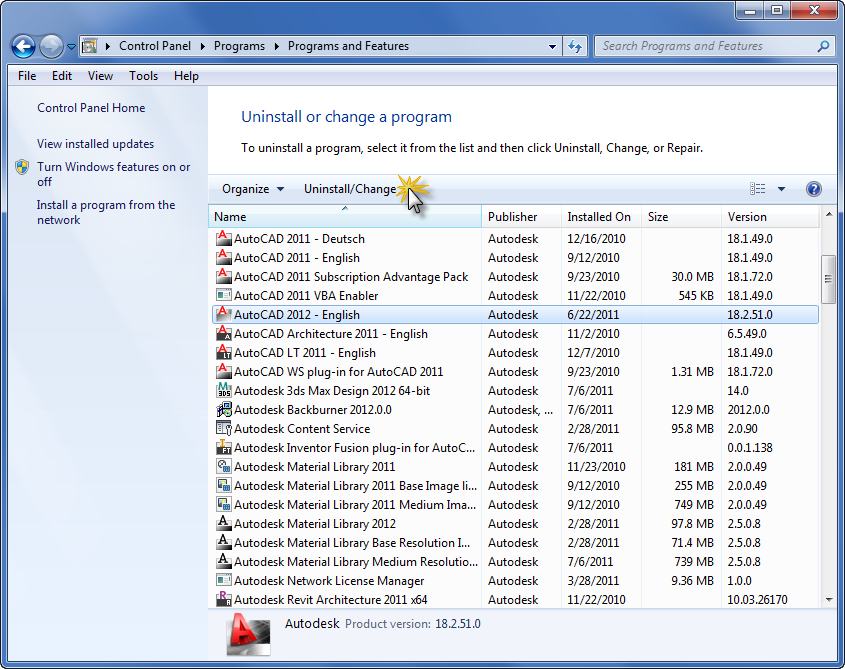
Task: Sort by the Installed On column header
Action: (601, 217)
